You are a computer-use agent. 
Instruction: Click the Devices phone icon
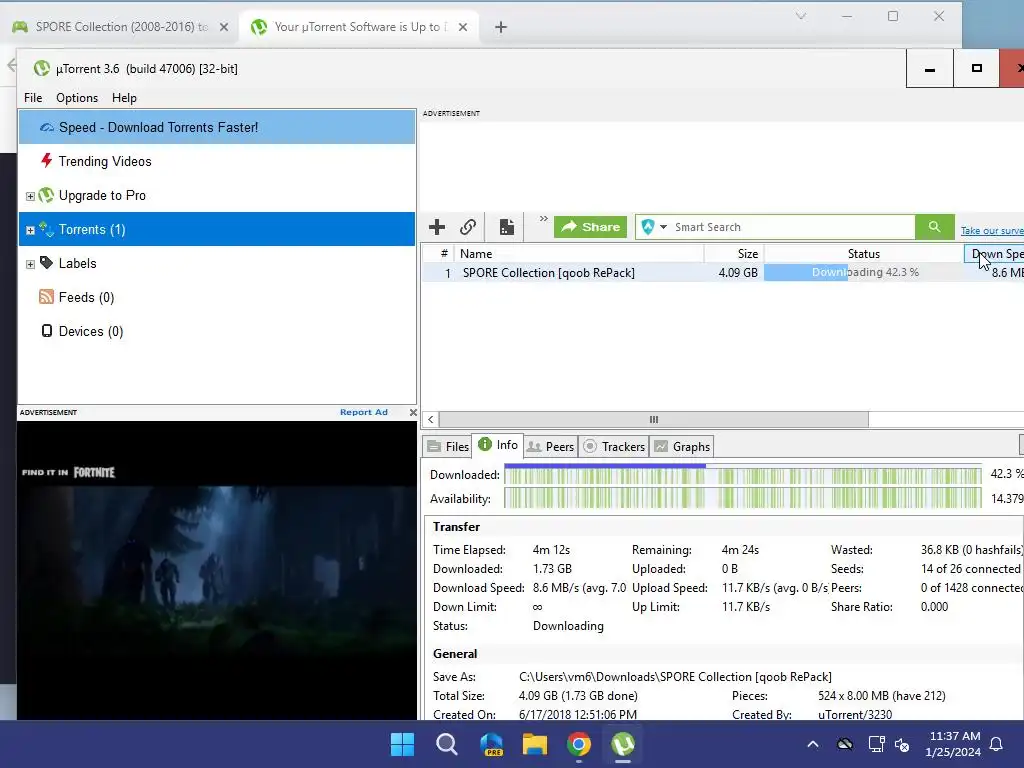click(46, 330)
